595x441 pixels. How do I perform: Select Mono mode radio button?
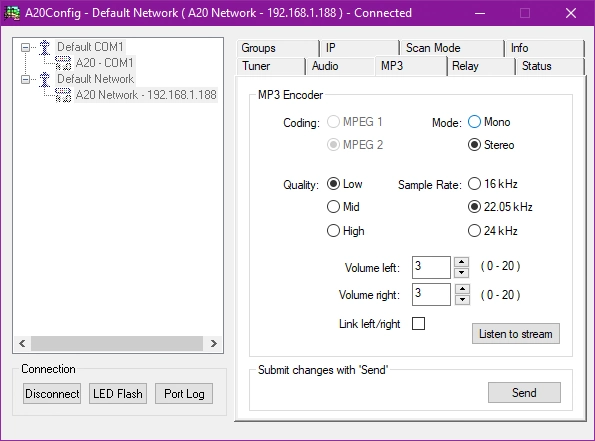(x=474, y=122)
